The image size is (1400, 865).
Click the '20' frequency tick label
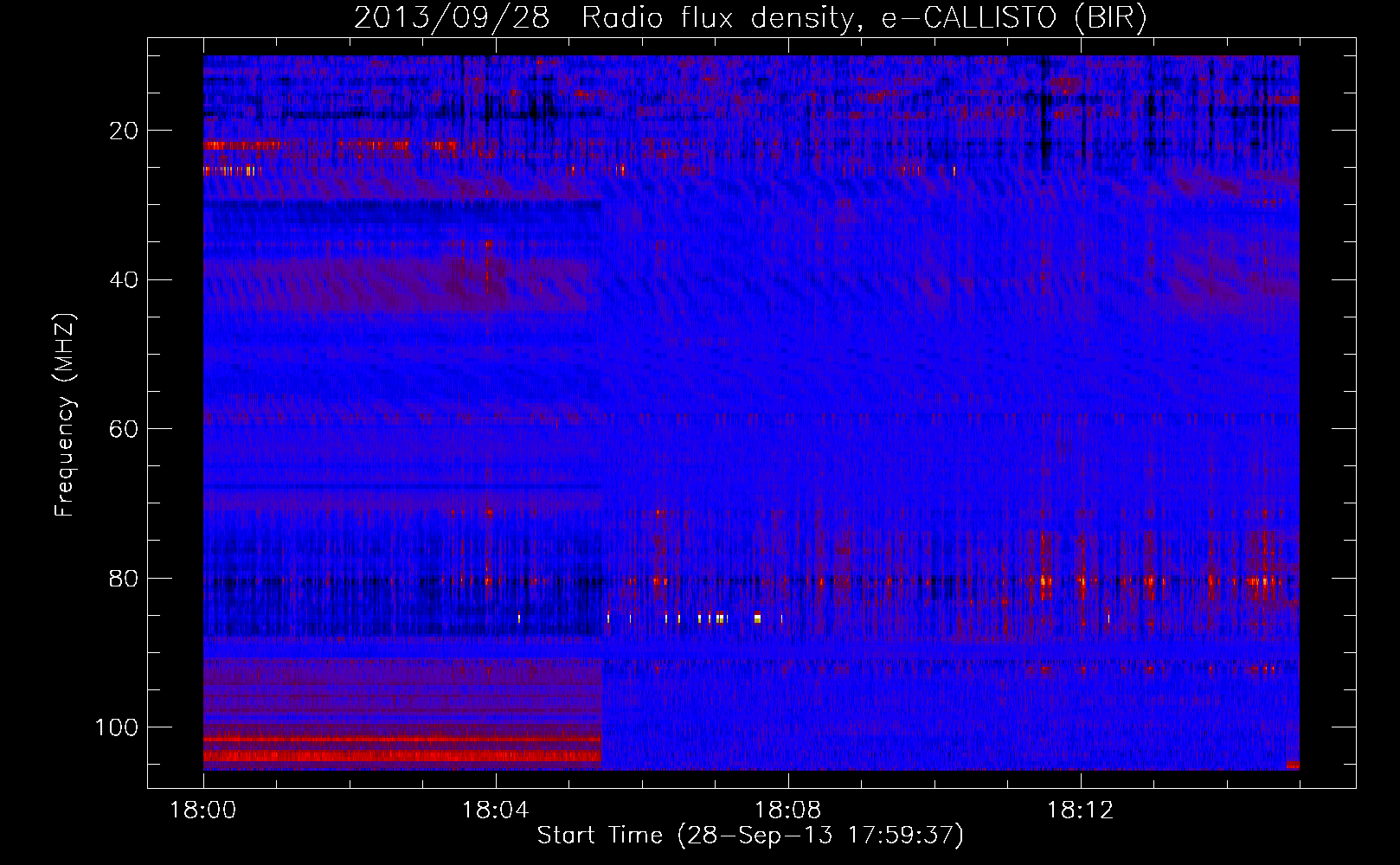pyautogui.click(x=125, y=131)
